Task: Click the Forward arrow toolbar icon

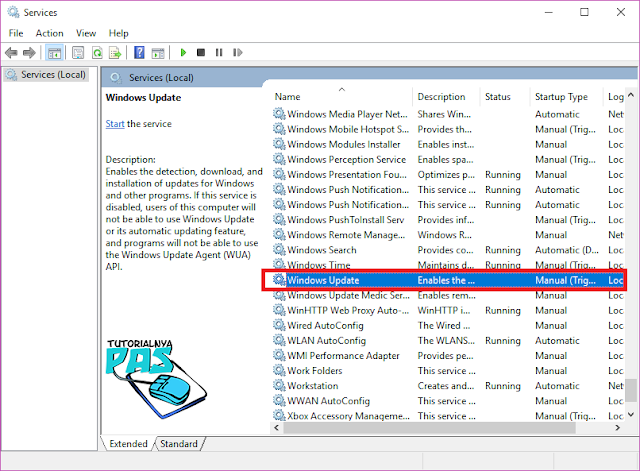Action: pyautogui.click(x=29, y=53)
